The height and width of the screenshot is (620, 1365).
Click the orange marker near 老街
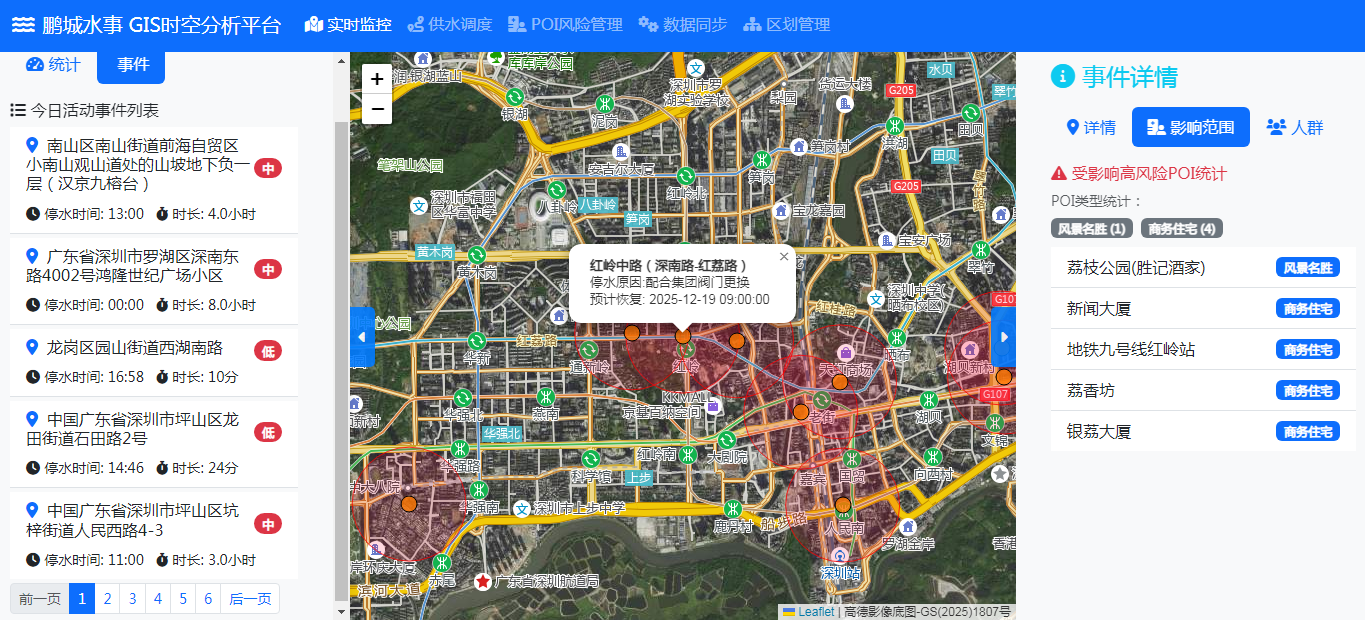[x=800, y=411]
